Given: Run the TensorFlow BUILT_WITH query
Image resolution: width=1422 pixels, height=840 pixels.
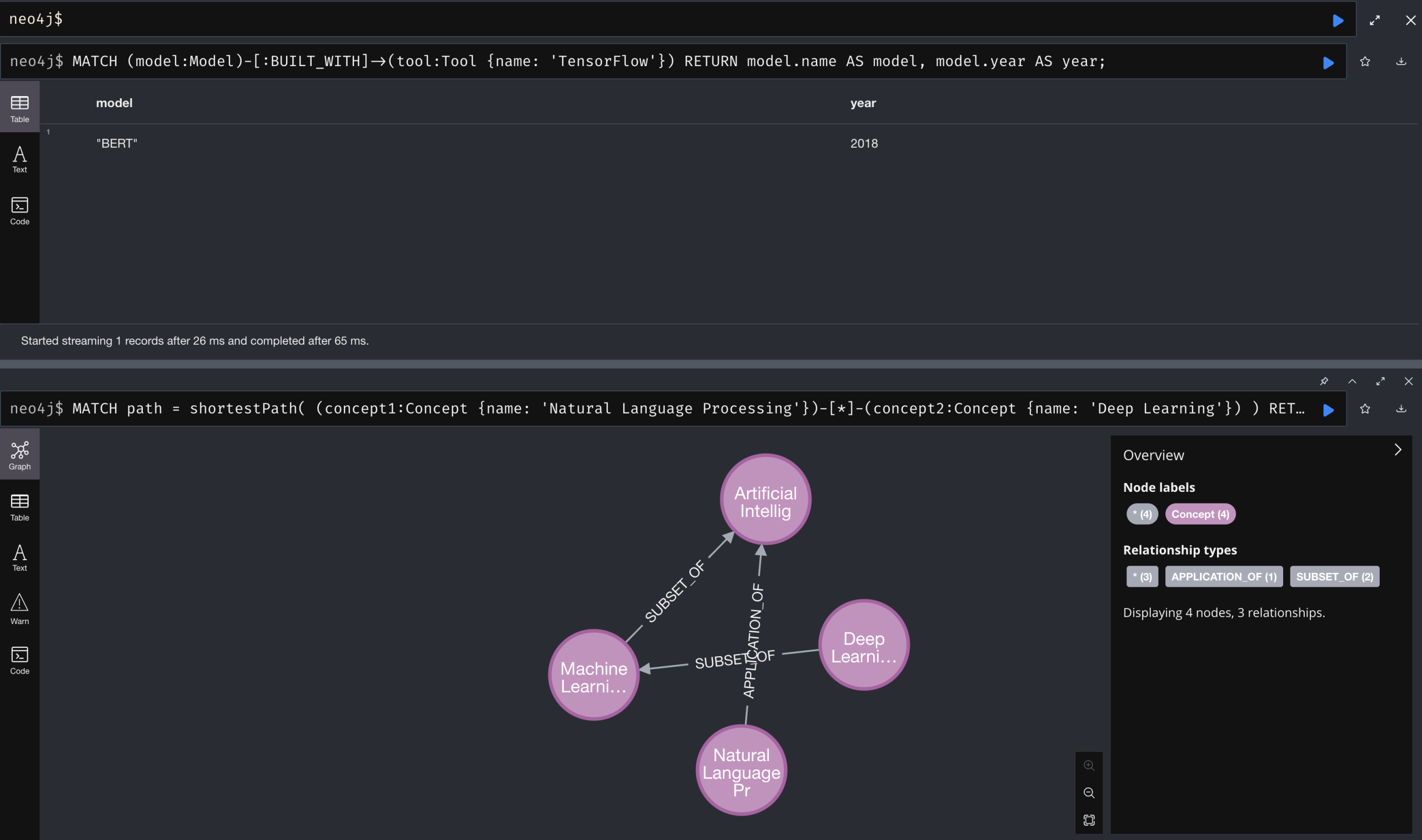Looking at the screenshot, I should point(1328,62).
